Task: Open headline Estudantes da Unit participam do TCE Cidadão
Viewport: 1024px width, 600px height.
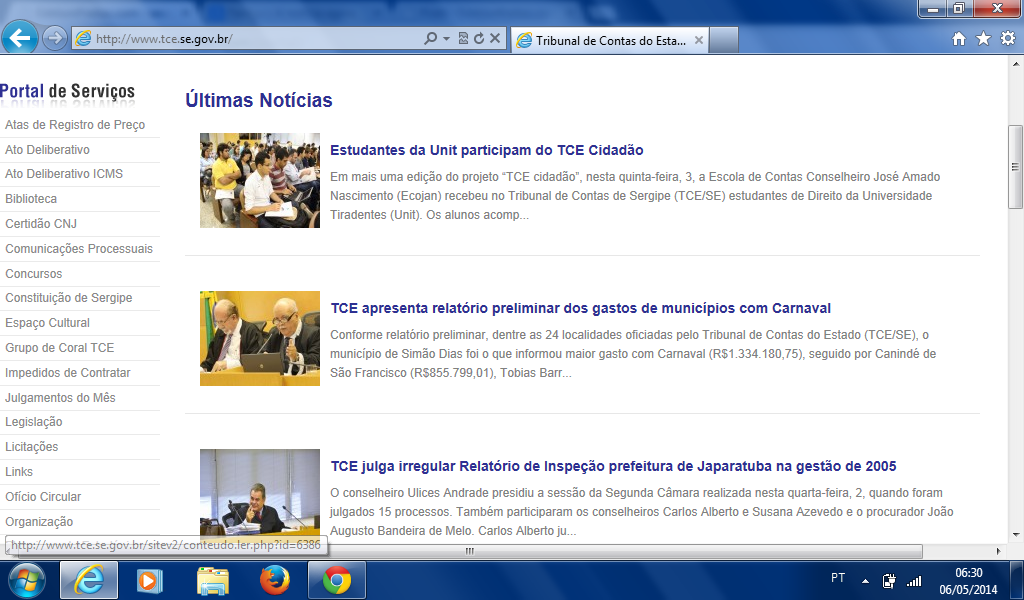Action: [487, 150]
